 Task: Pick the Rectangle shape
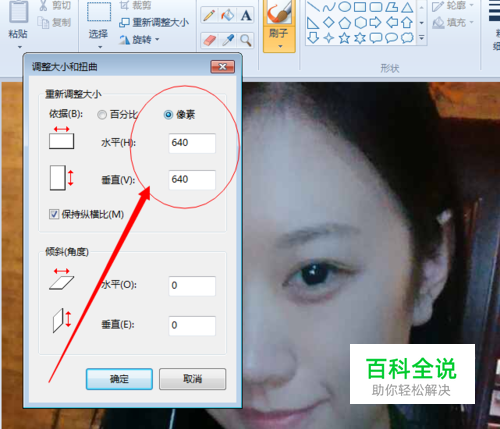360,7
